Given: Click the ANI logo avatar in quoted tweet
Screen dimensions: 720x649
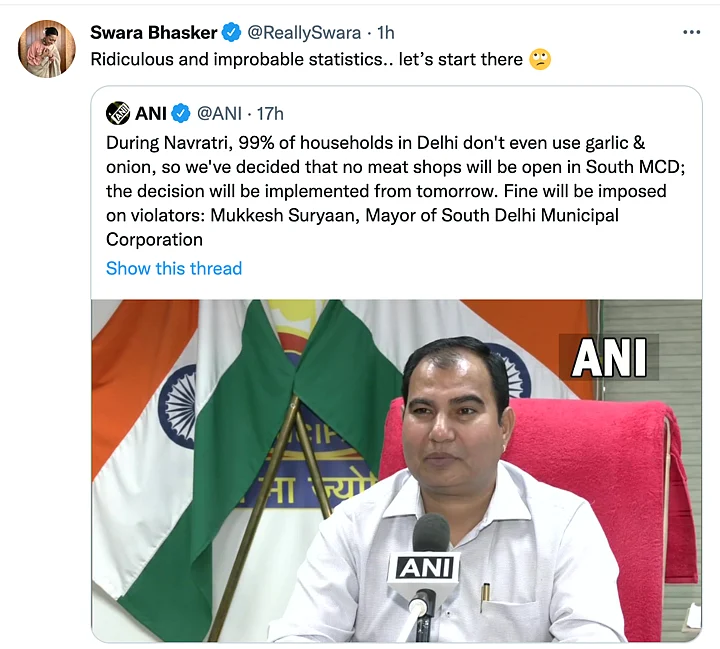Looking at the screenshot, I should click(118, 113).
